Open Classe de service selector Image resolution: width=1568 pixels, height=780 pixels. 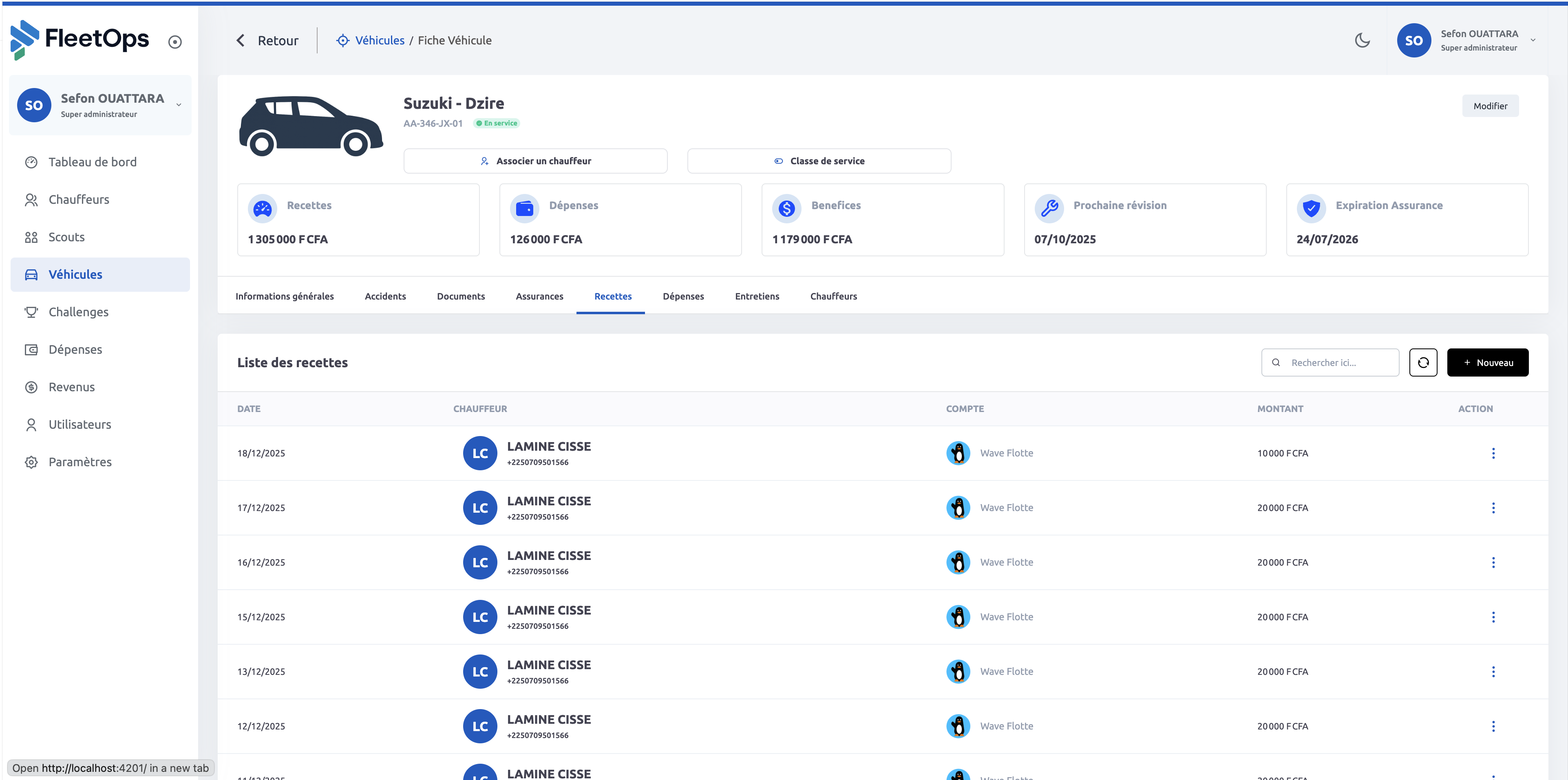tap(819, 161)
